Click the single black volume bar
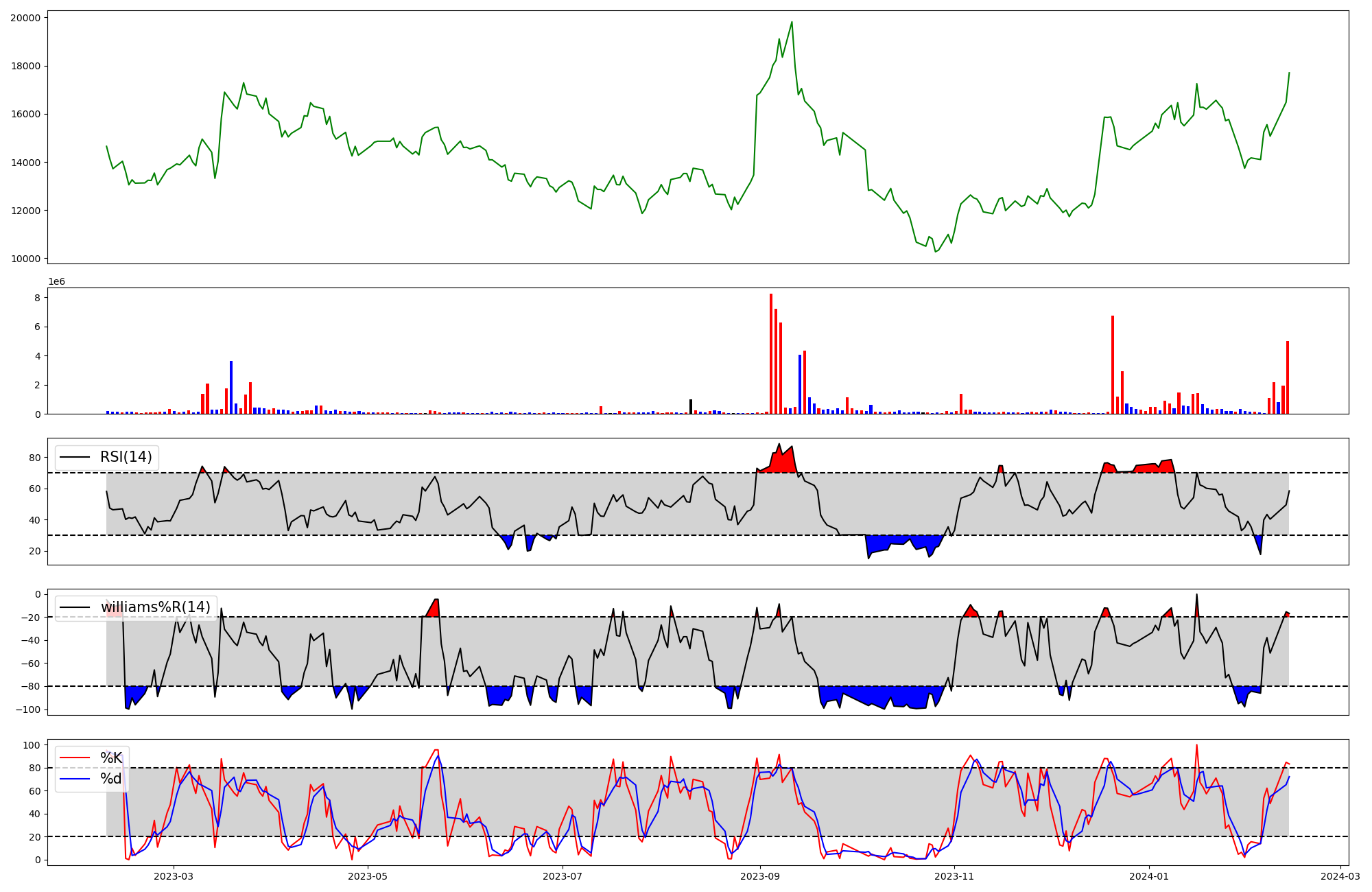The width and height of the screenshot is (1372, 892). (x=691, y=407)
